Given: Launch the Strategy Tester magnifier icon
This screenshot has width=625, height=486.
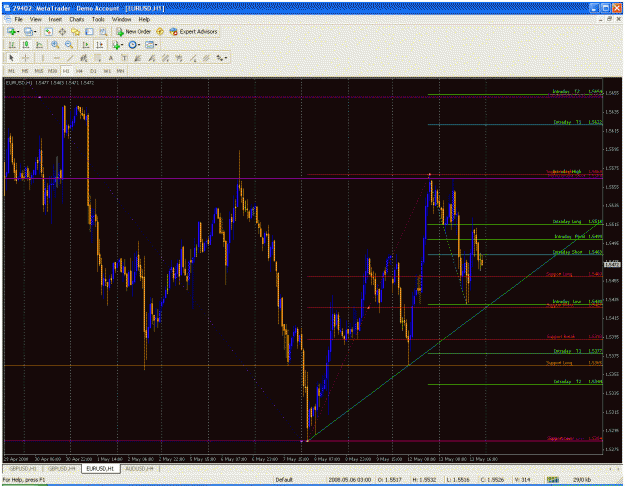Looking at the screenshot, I should click(103, 31).
